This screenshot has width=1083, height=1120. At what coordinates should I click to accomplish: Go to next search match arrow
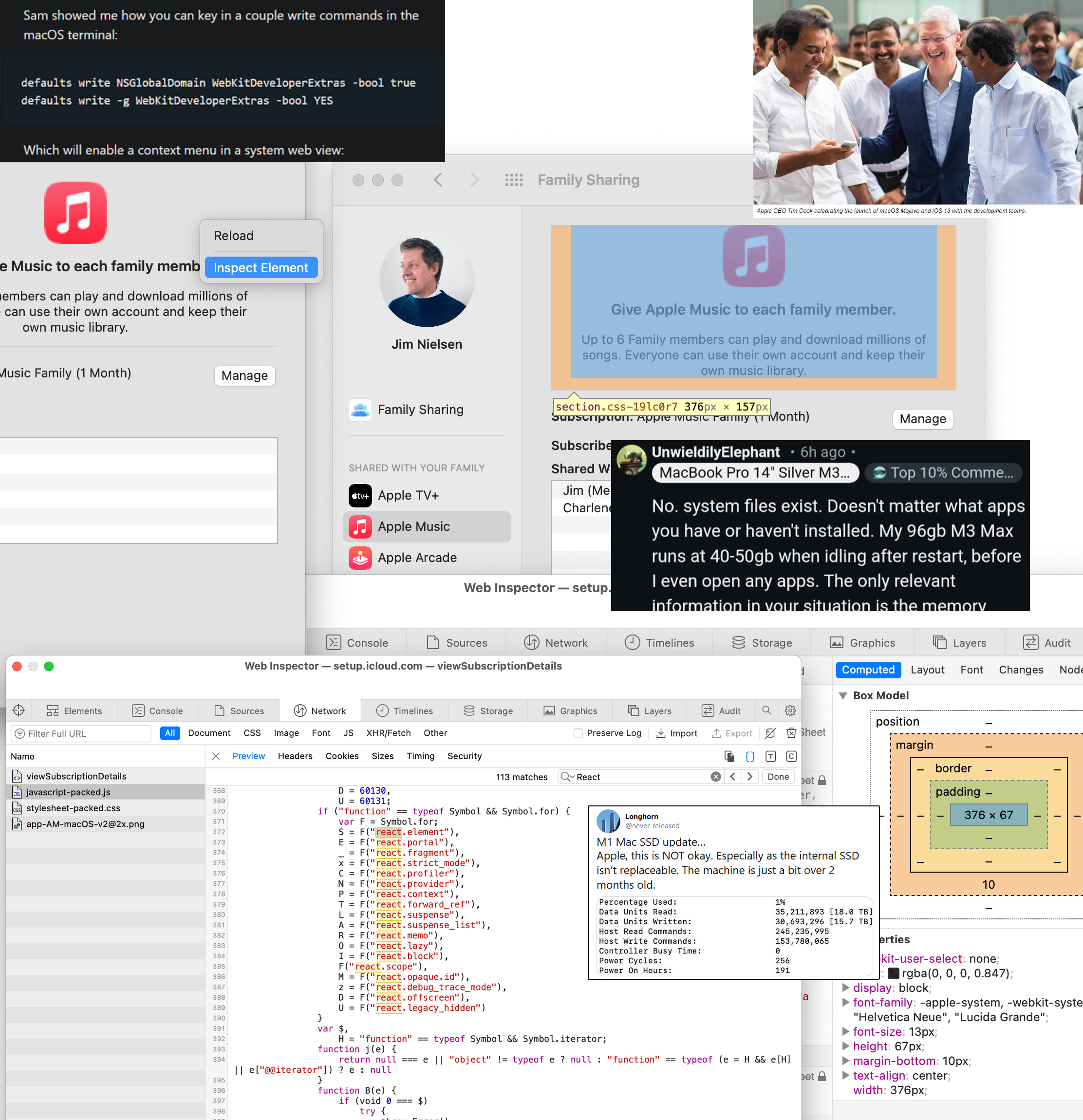click(x=750, y=777)
